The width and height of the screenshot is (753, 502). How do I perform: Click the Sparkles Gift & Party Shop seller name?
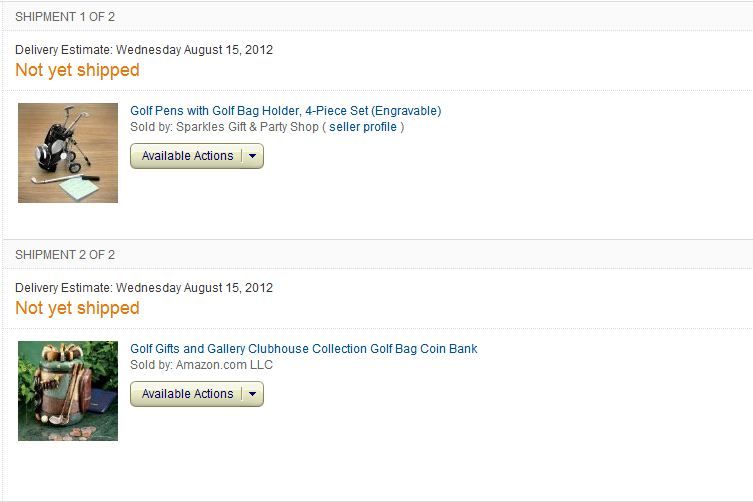point(247,127)
